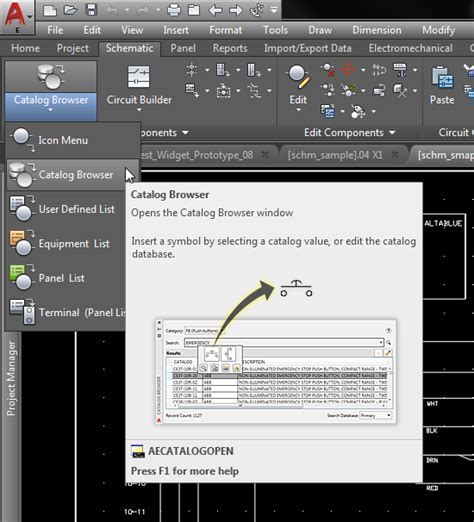Open the Dimension menu
Image resolution: width=474 pixels, height=522 pixels.
point(377,30)
